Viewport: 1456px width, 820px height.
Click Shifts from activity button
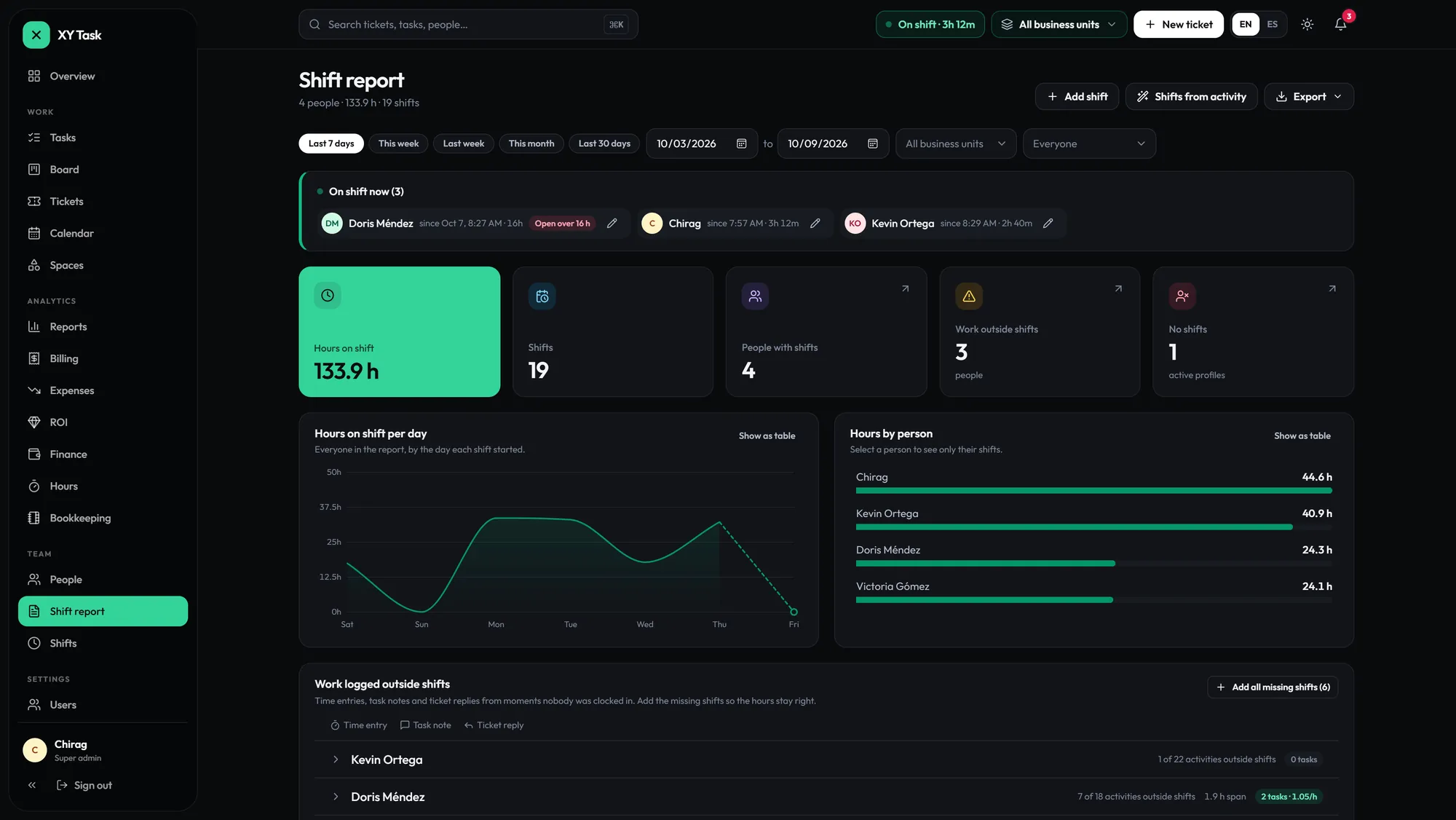tap(1191, 96)
